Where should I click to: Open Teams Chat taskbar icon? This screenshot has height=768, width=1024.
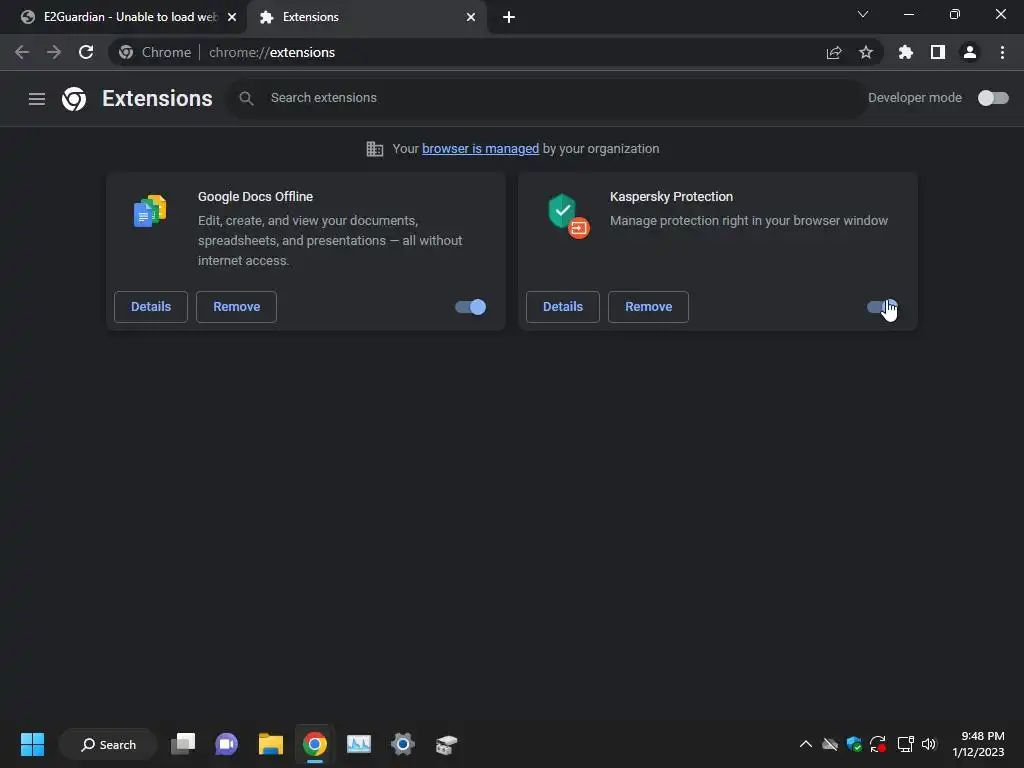click(227, 744)
